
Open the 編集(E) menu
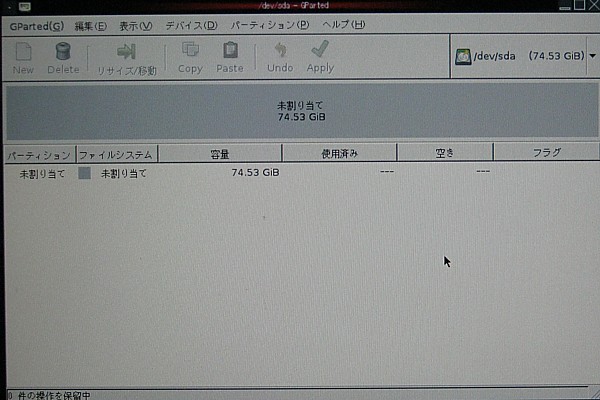click(91, 26)
